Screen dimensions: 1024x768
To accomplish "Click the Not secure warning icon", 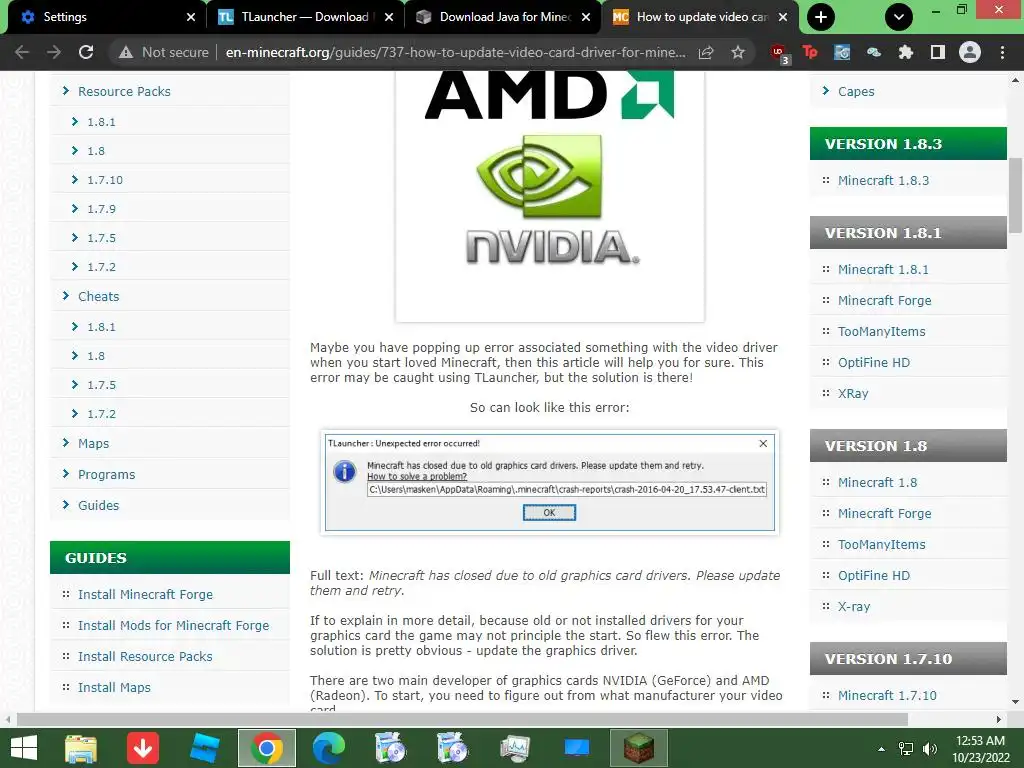I will (x=126, y=52).
